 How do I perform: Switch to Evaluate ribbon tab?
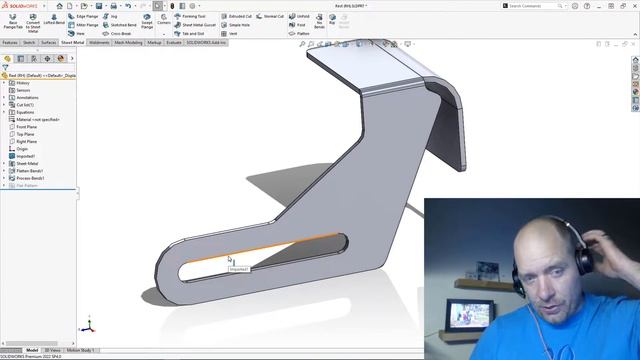[x=174, y=42]
